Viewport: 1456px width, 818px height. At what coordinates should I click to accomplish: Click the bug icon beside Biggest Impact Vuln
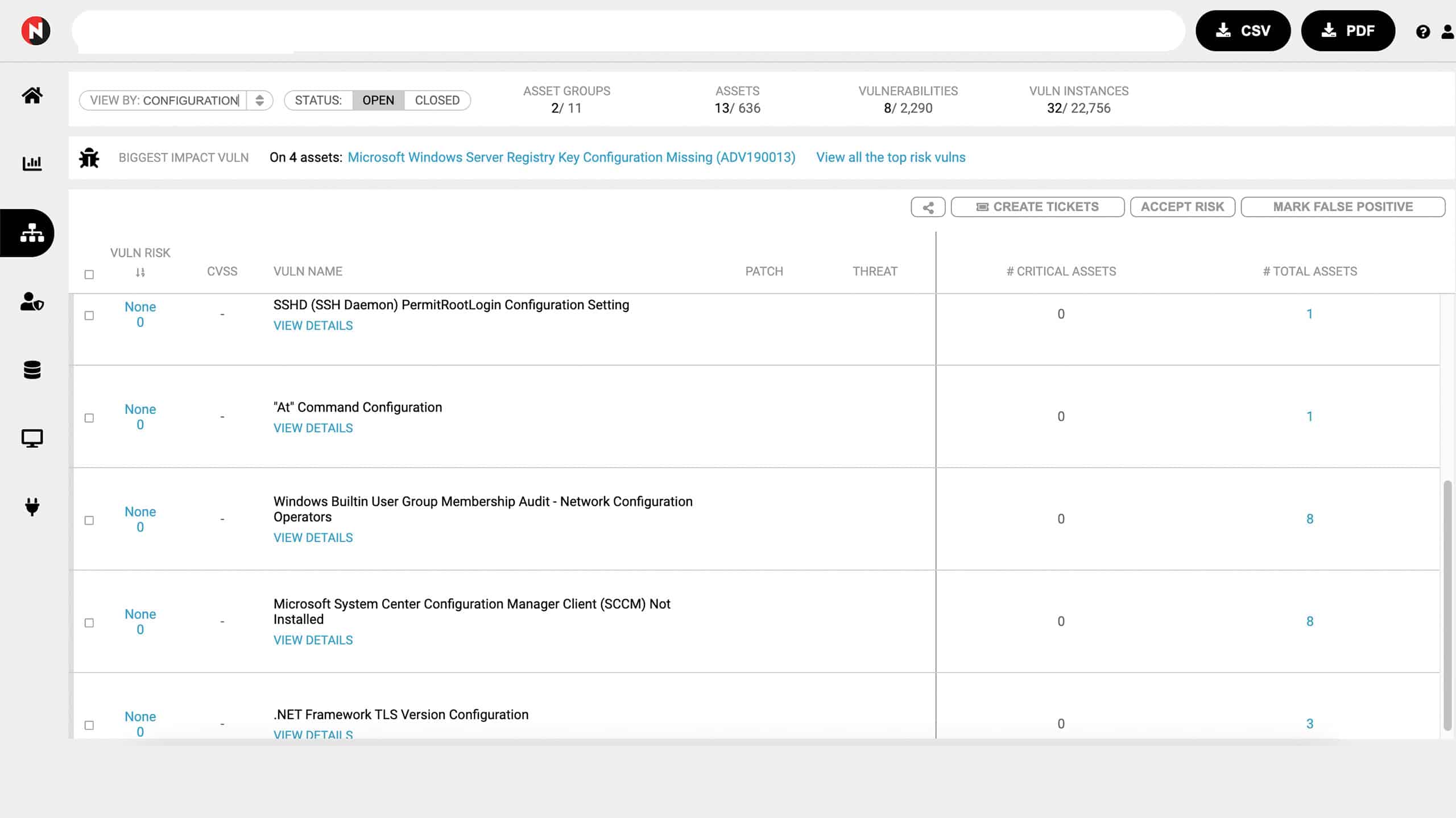89,157
